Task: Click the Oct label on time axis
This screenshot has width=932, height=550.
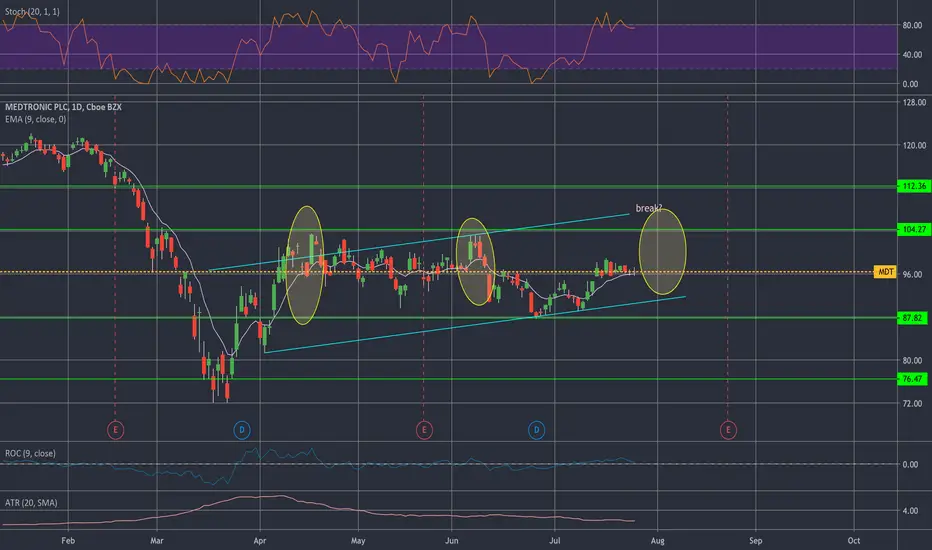Action: [854, 540]
